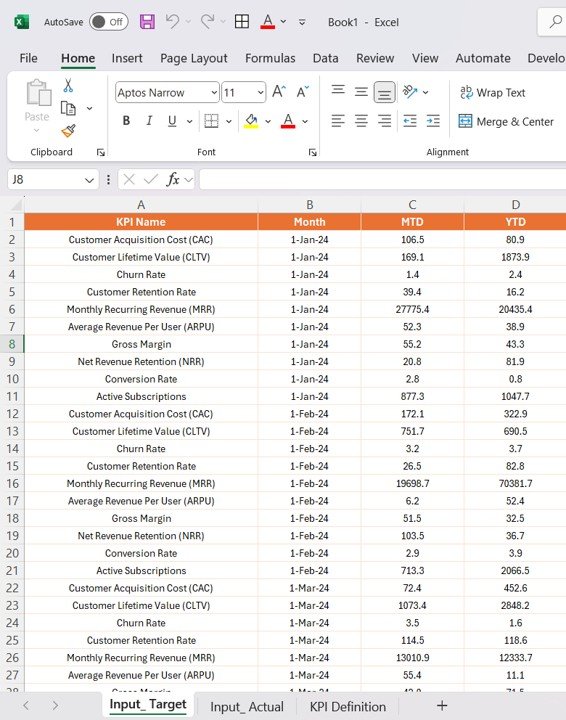This screenshot has width=566, height=720.
Task: Open the font size dropdown
Action: pyautogui.click(x=260, y=93)
